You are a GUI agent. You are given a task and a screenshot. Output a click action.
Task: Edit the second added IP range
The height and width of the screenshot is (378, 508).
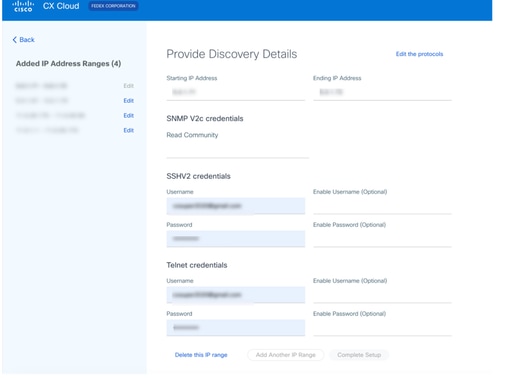tap(128, 101)
